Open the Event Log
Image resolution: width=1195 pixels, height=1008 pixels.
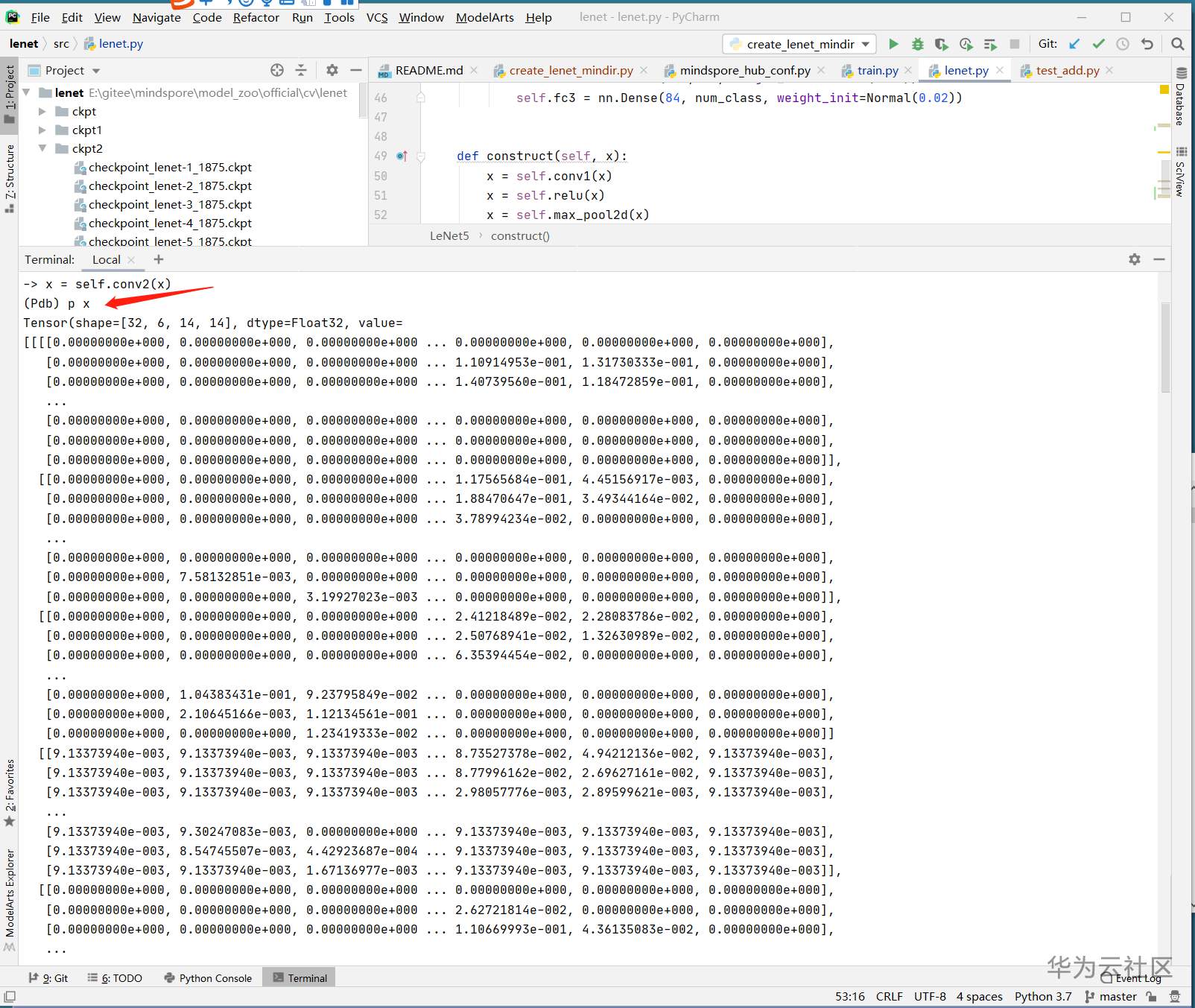click(x=1132, y=978)
